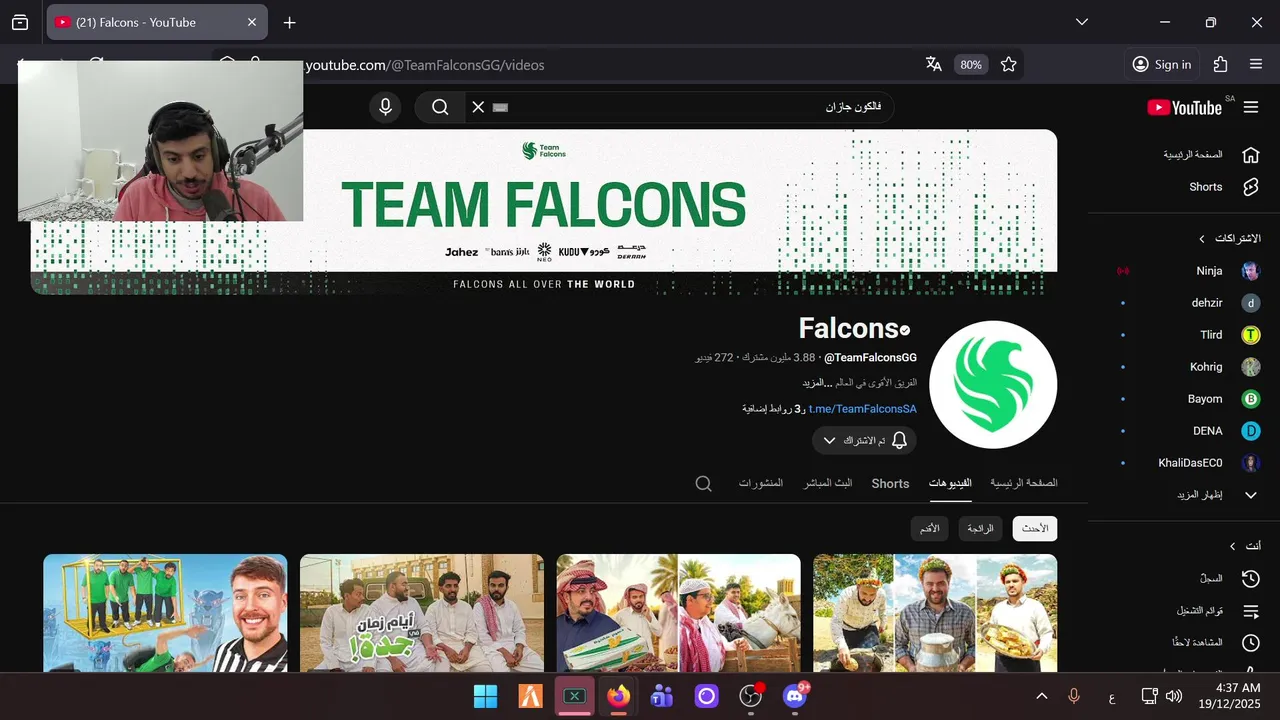This screenshot has width=1280, height=720.
Task: Click the taskbar volume speaker icon
Action: click(1174, 696)
